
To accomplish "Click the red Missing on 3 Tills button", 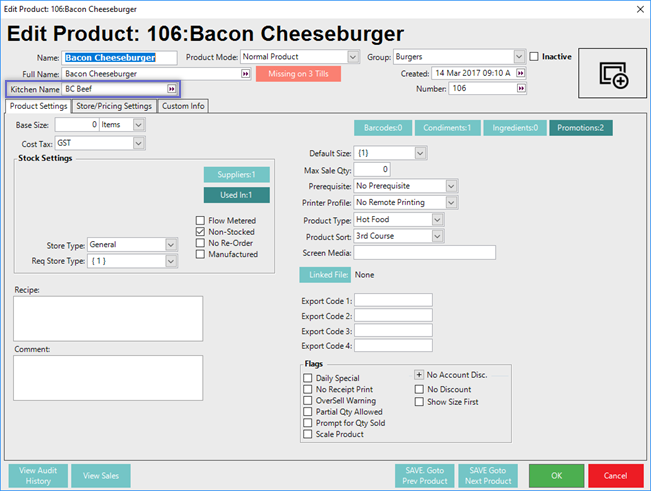I will click(x=298, y=74).
